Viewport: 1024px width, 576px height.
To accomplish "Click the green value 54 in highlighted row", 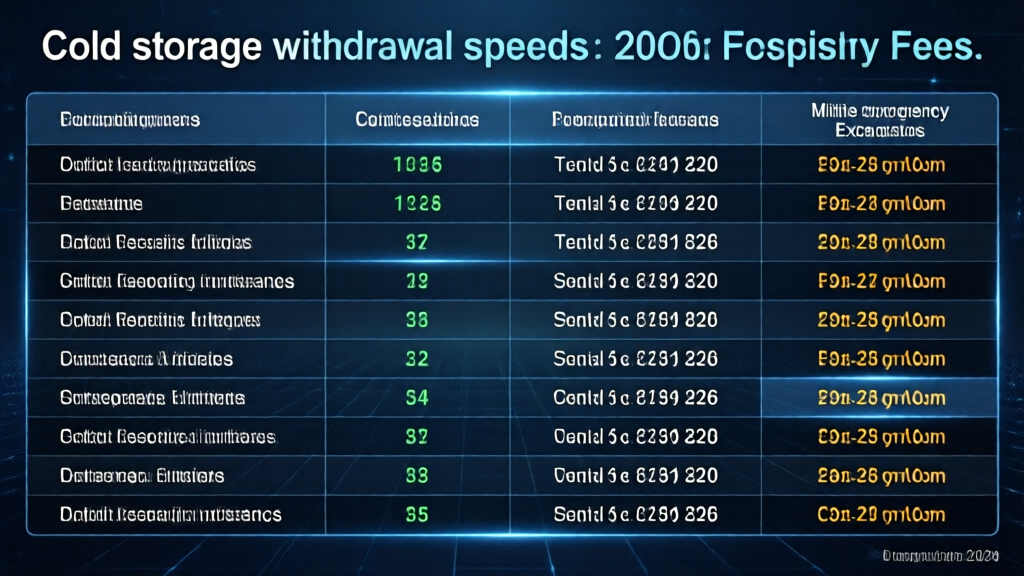I will [417, 398].
